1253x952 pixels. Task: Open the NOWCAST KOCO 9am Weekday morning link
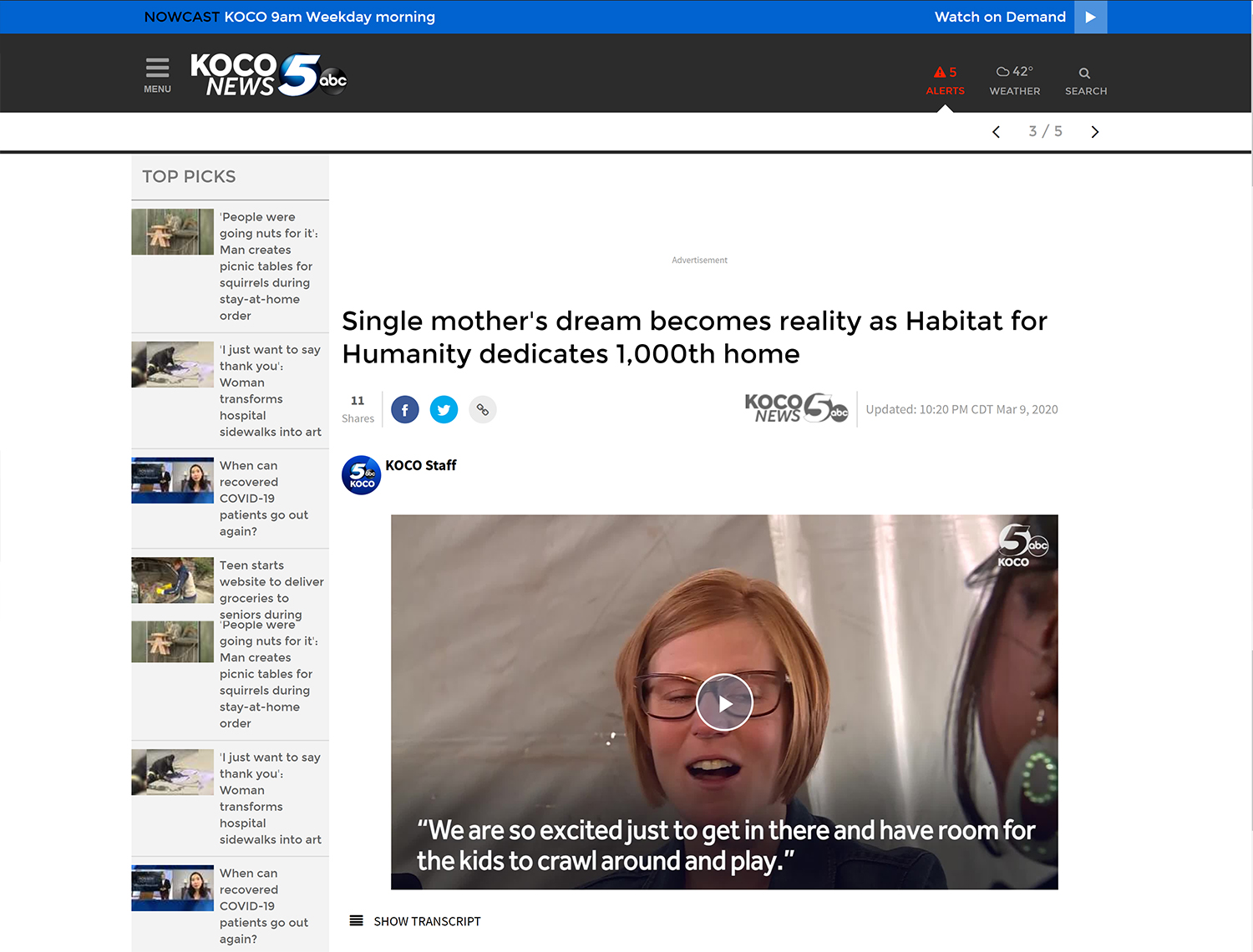(x=290, y=17)
